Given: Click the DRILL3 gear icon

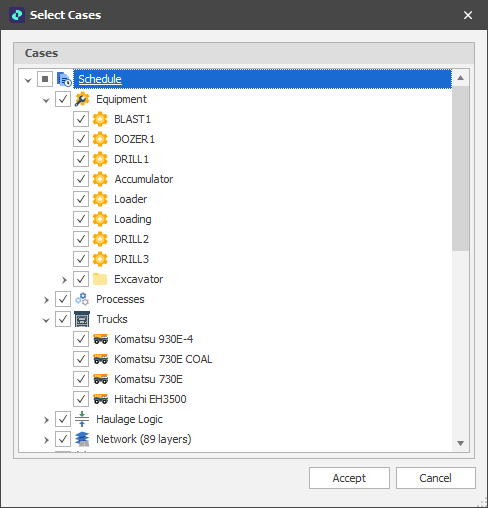Looking at the screenshot, I should pyautogui.click(x=100, y=259).
